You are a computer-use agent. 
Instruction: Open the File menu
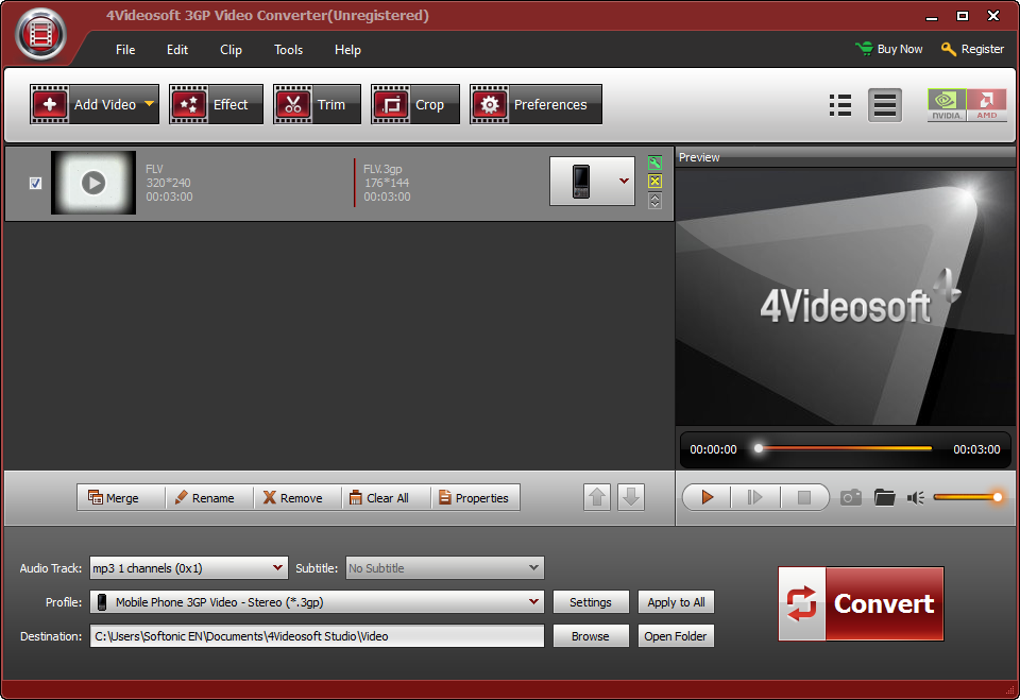[x=126, y=49]
